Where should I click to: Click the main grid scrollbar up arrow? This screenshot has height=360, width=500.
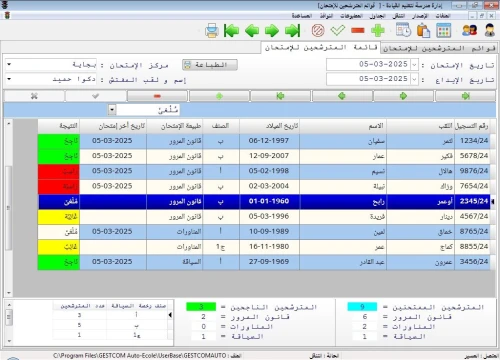coord(9,124)
